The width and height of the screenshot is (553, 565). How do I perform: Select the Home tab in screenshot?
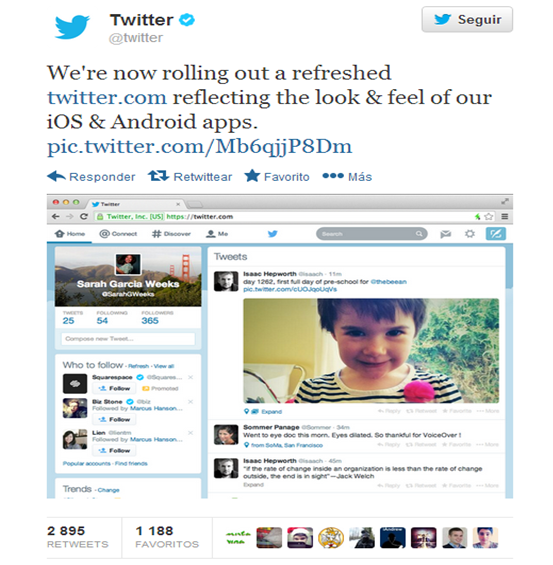click(x=70, y=234)
